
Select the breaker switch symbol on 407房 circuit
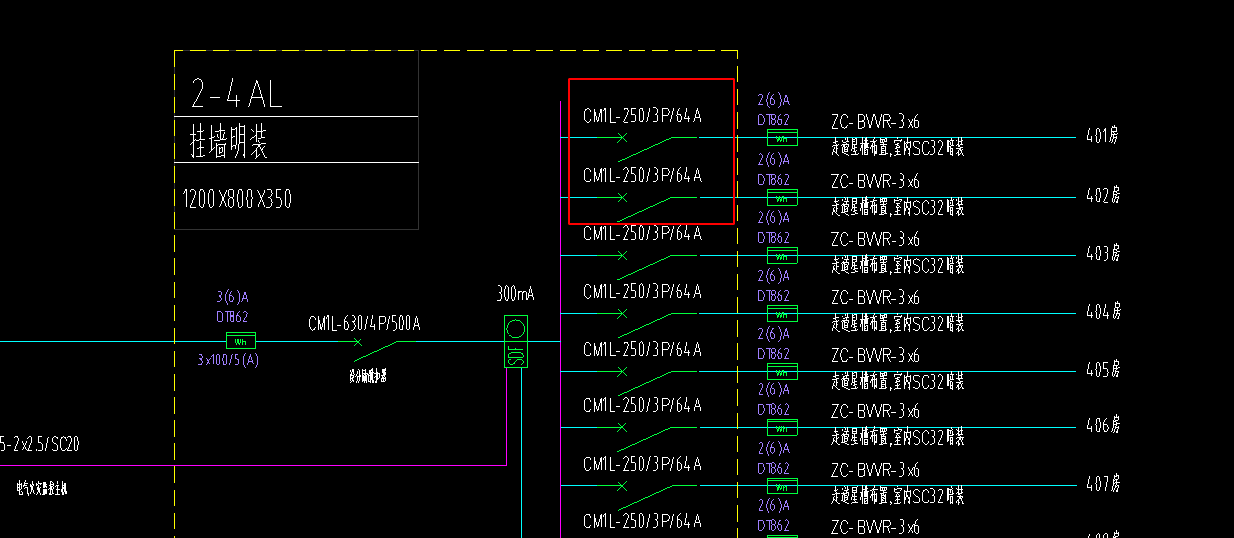point(645,495)
